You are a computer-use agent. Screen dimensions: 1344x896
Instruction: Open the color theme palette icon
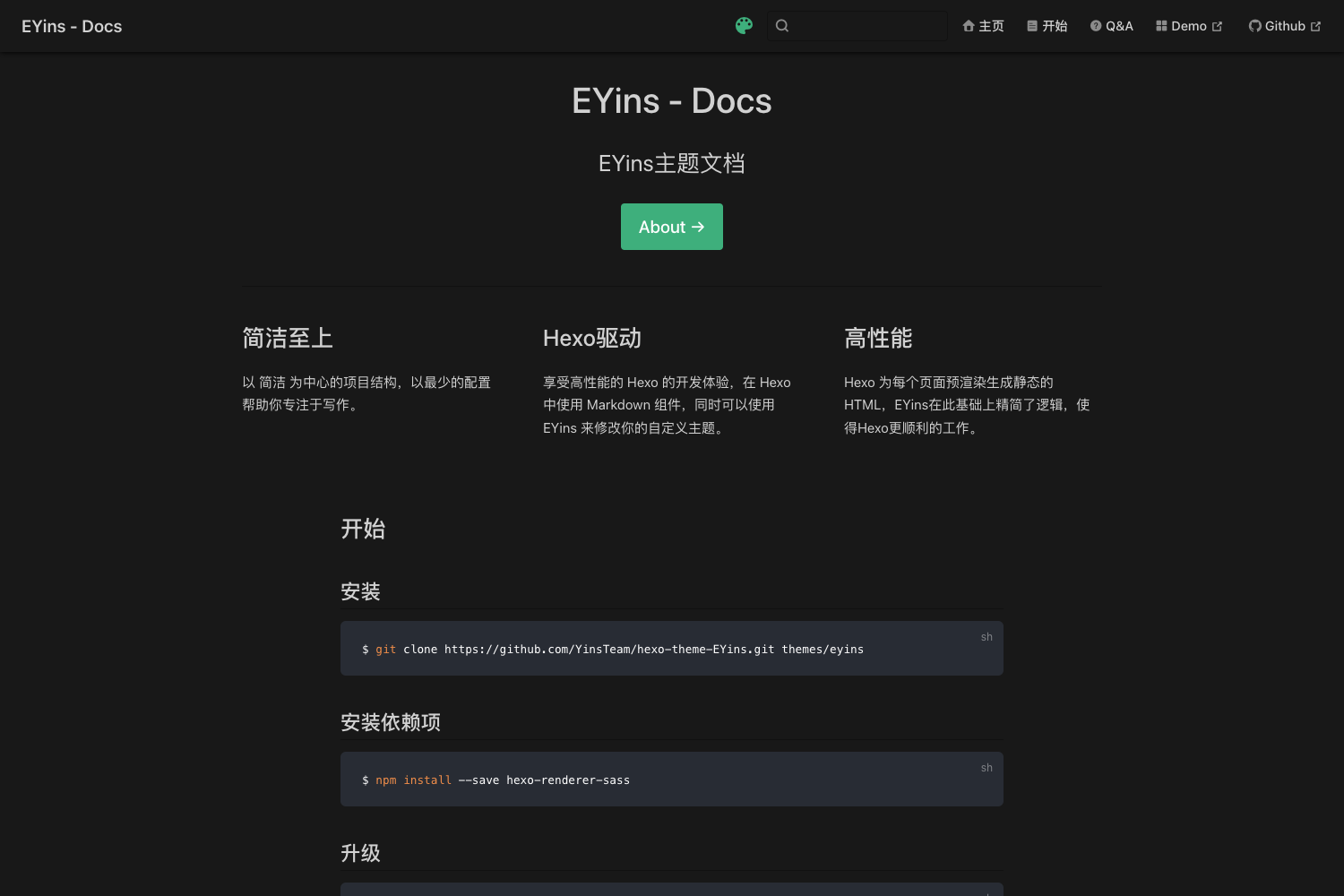[x=744, y=26]
